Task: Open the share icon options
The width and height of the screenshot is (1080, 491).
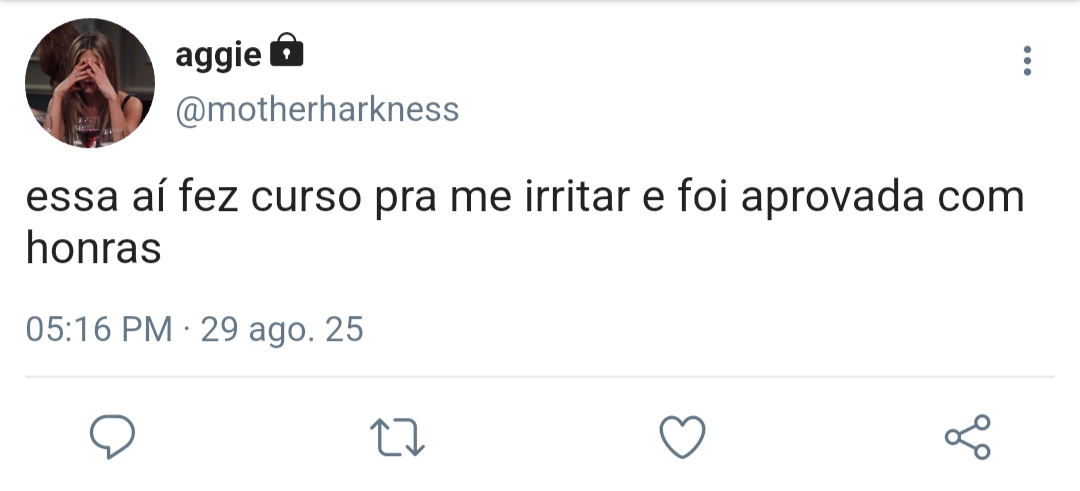Action: click(x=967, y=437)
